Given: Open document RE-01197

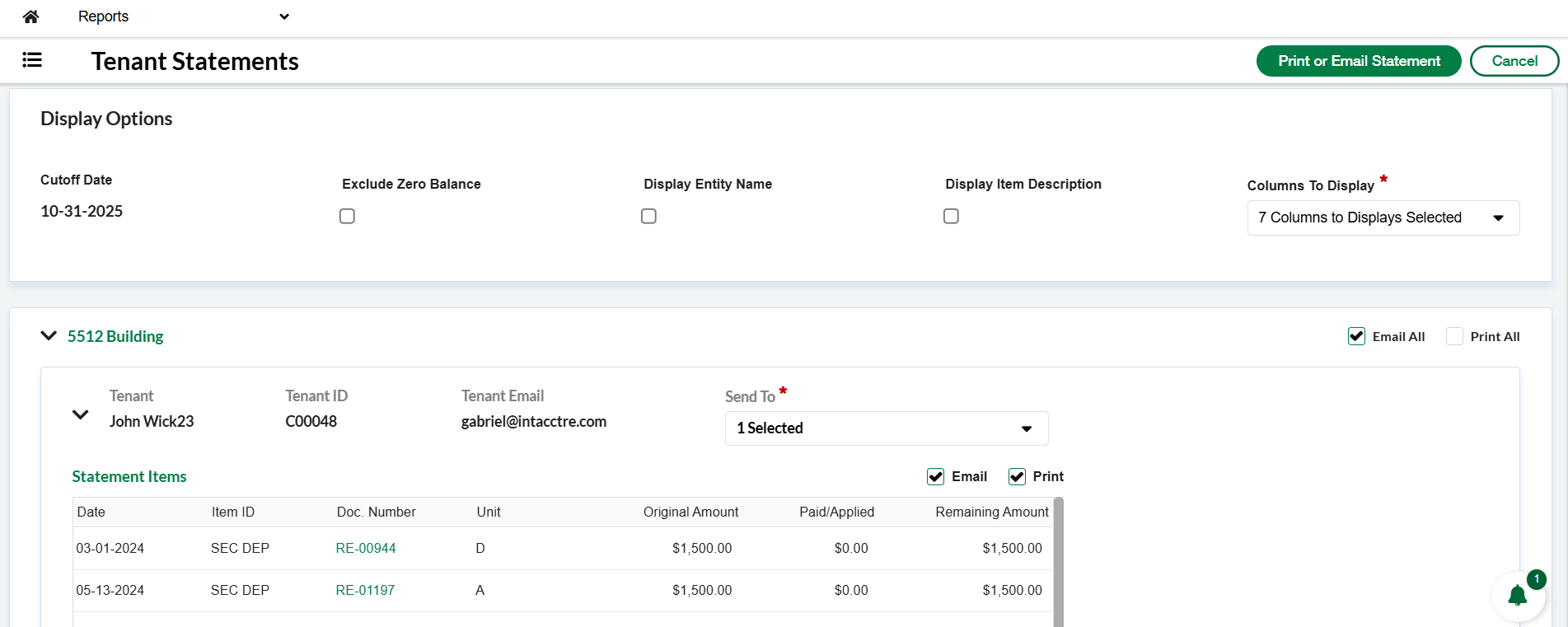Looking at the screenshot, I should tap(365, 591).
